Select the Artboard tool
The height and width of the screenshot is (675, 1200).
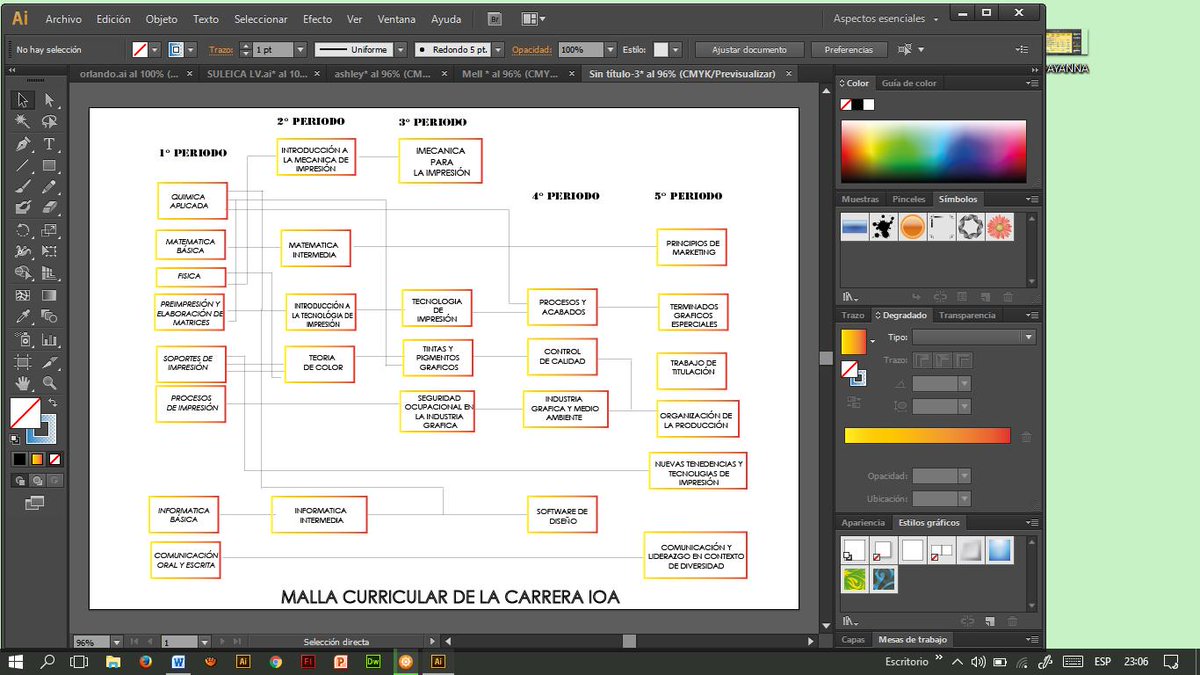click(x=22, y=362)
